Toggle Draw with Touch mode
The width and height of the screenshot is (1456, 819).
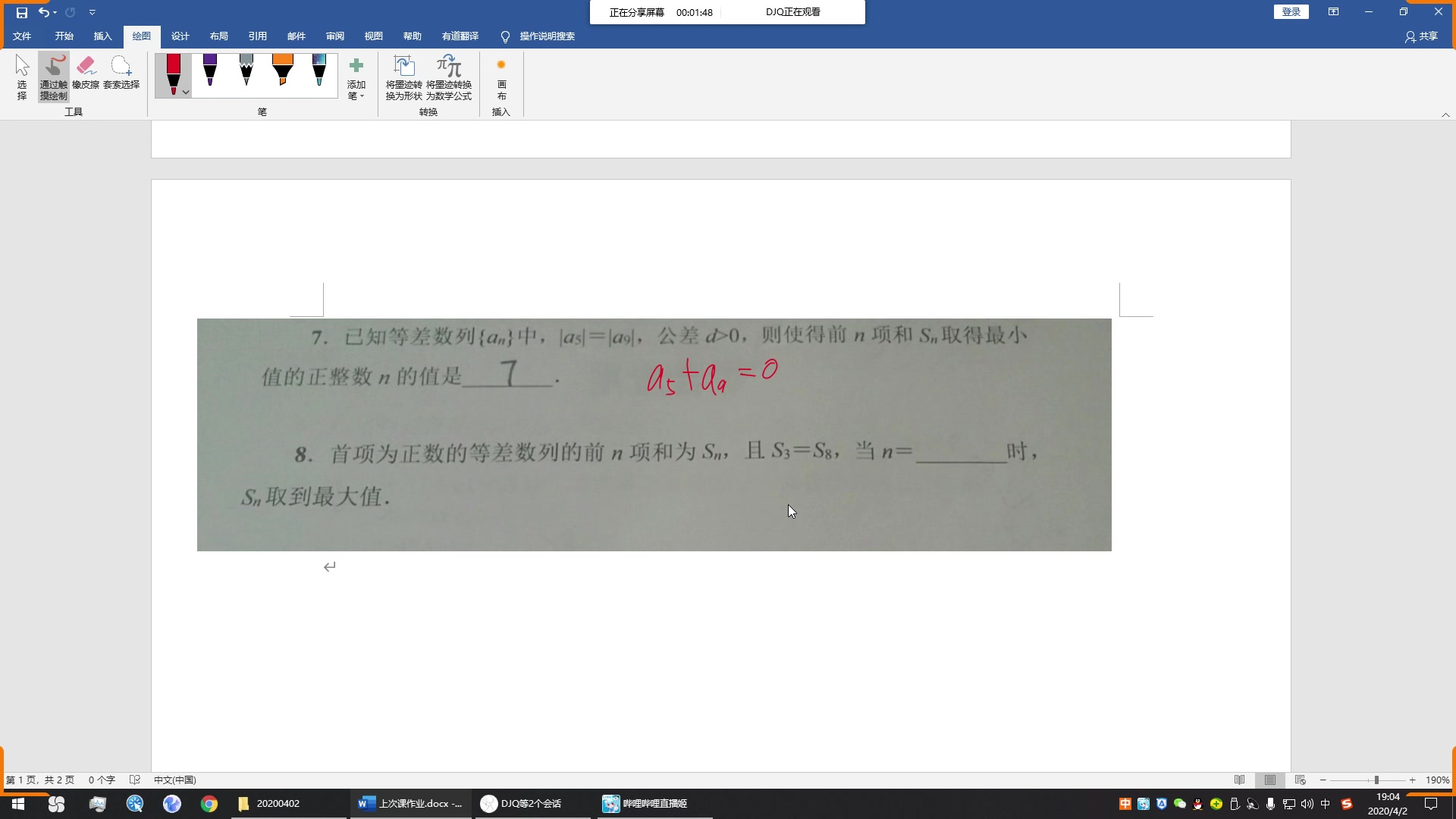click(53, 76)
